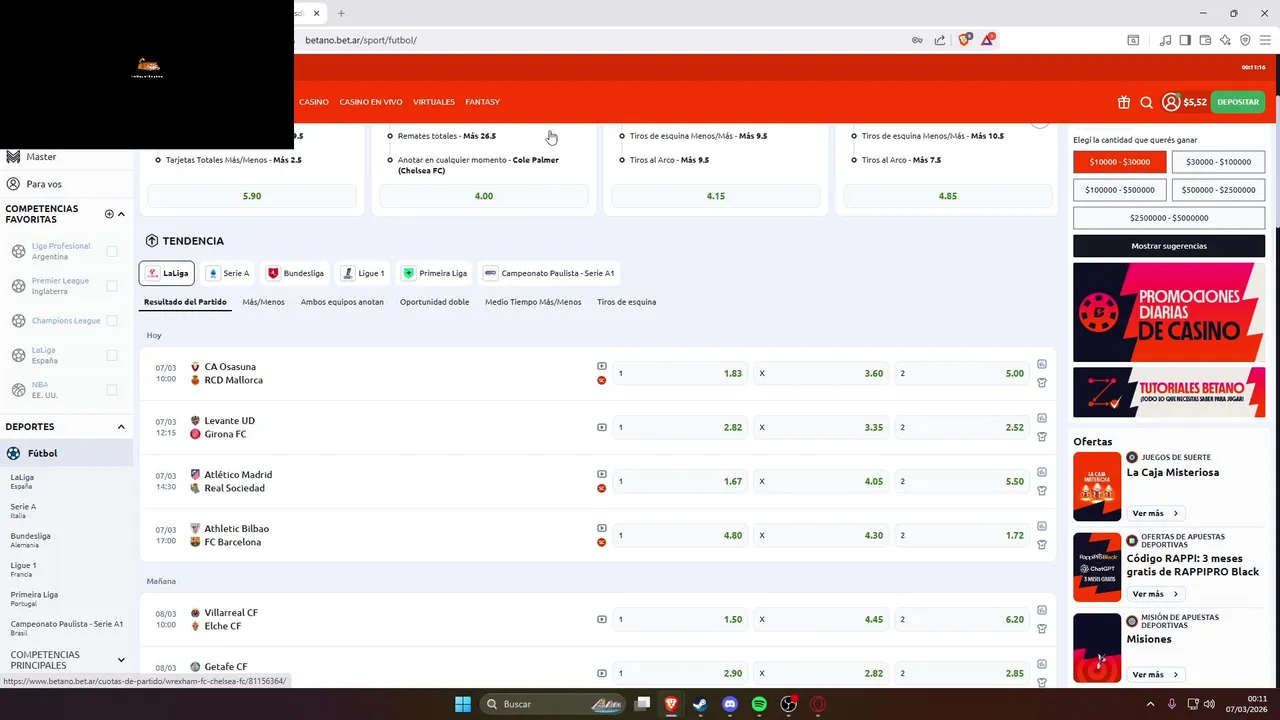Tick the NBA EE. UU. checkbox

[112, 390]
